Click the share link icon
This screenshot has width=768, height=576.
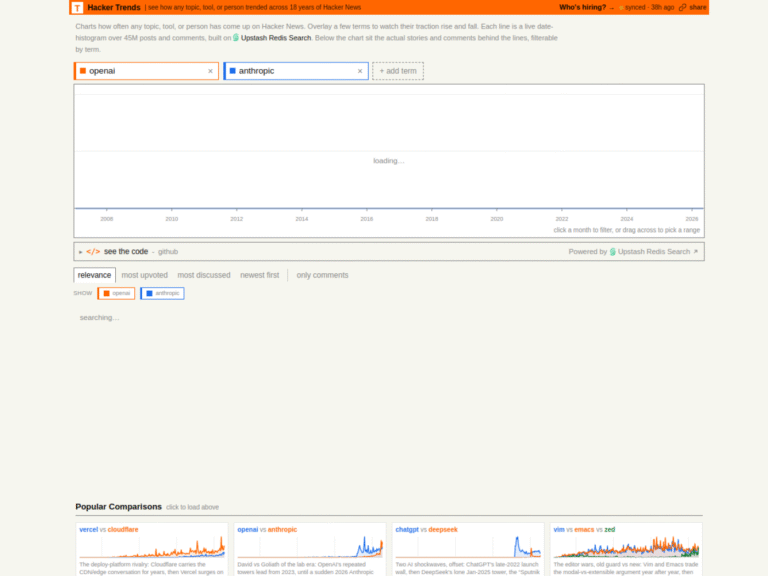coord(682,7)
